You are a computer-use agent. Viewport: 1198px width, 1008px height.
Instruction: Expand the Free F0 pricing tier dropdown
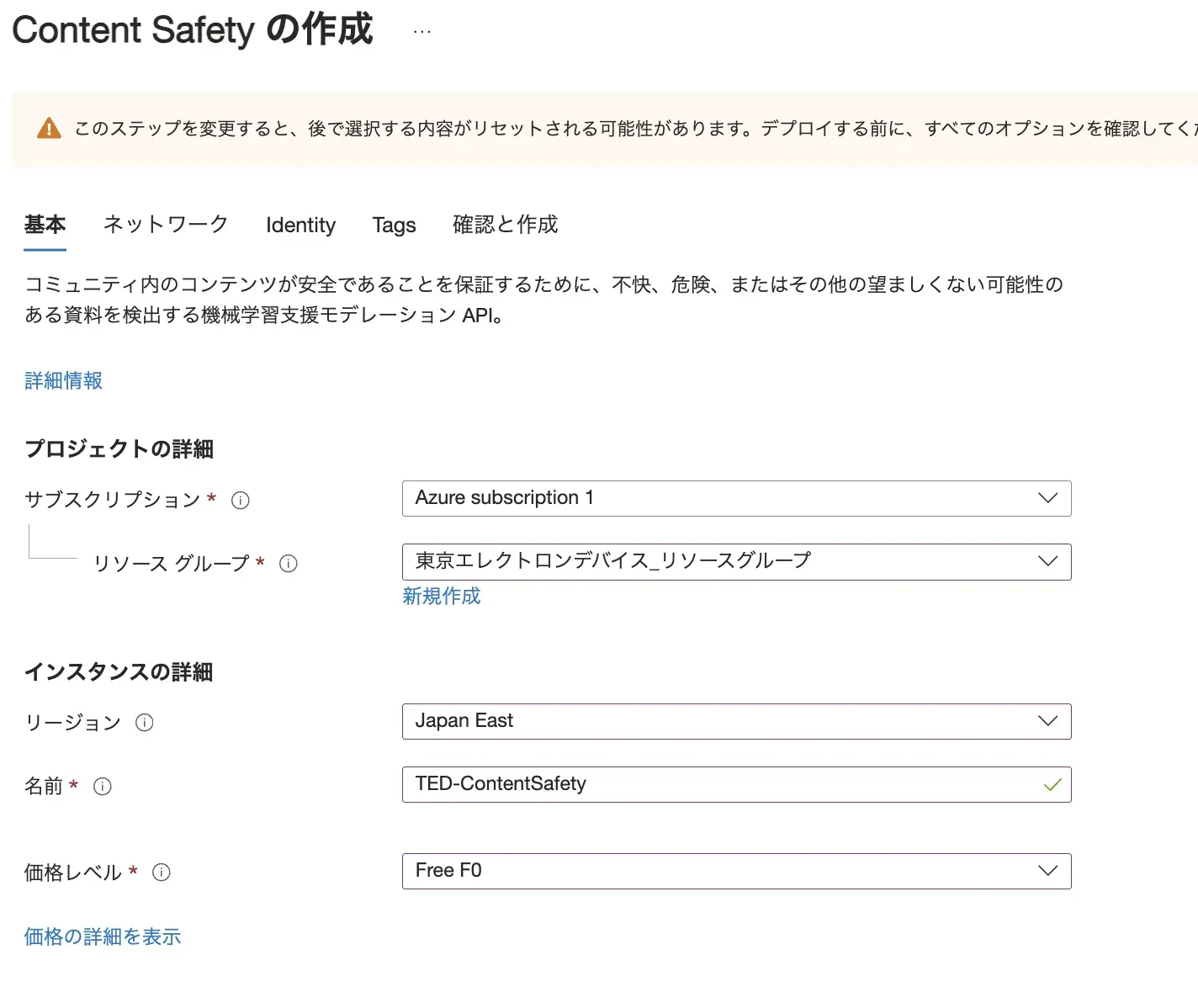coord(736,871)
